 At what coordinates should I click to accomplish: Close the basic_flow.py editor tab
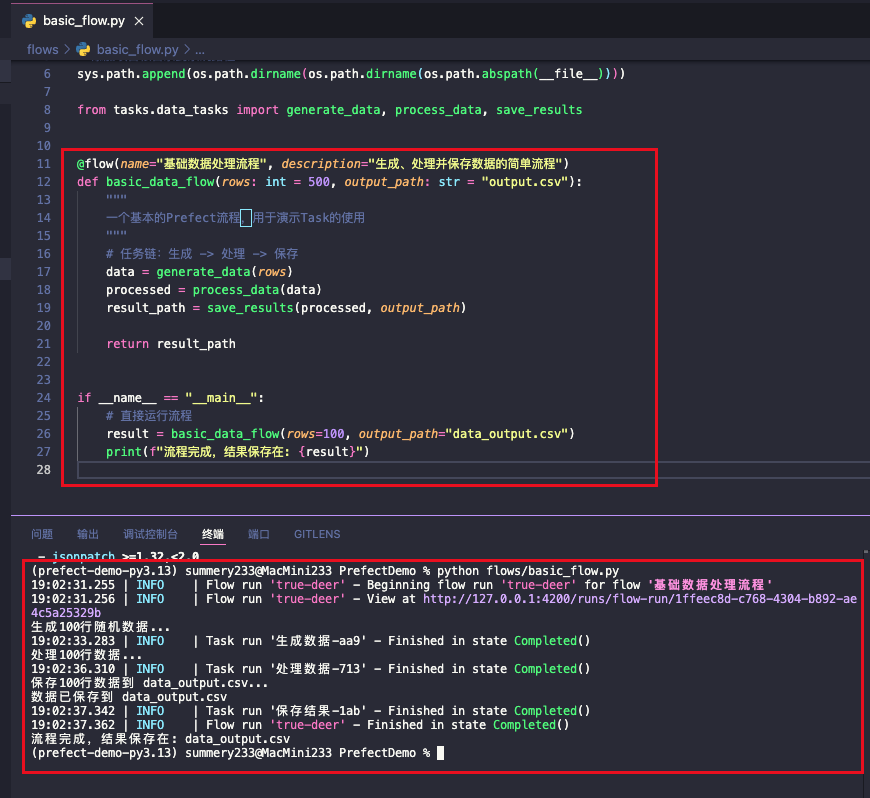pyautogui.click(x=139, y=21)
